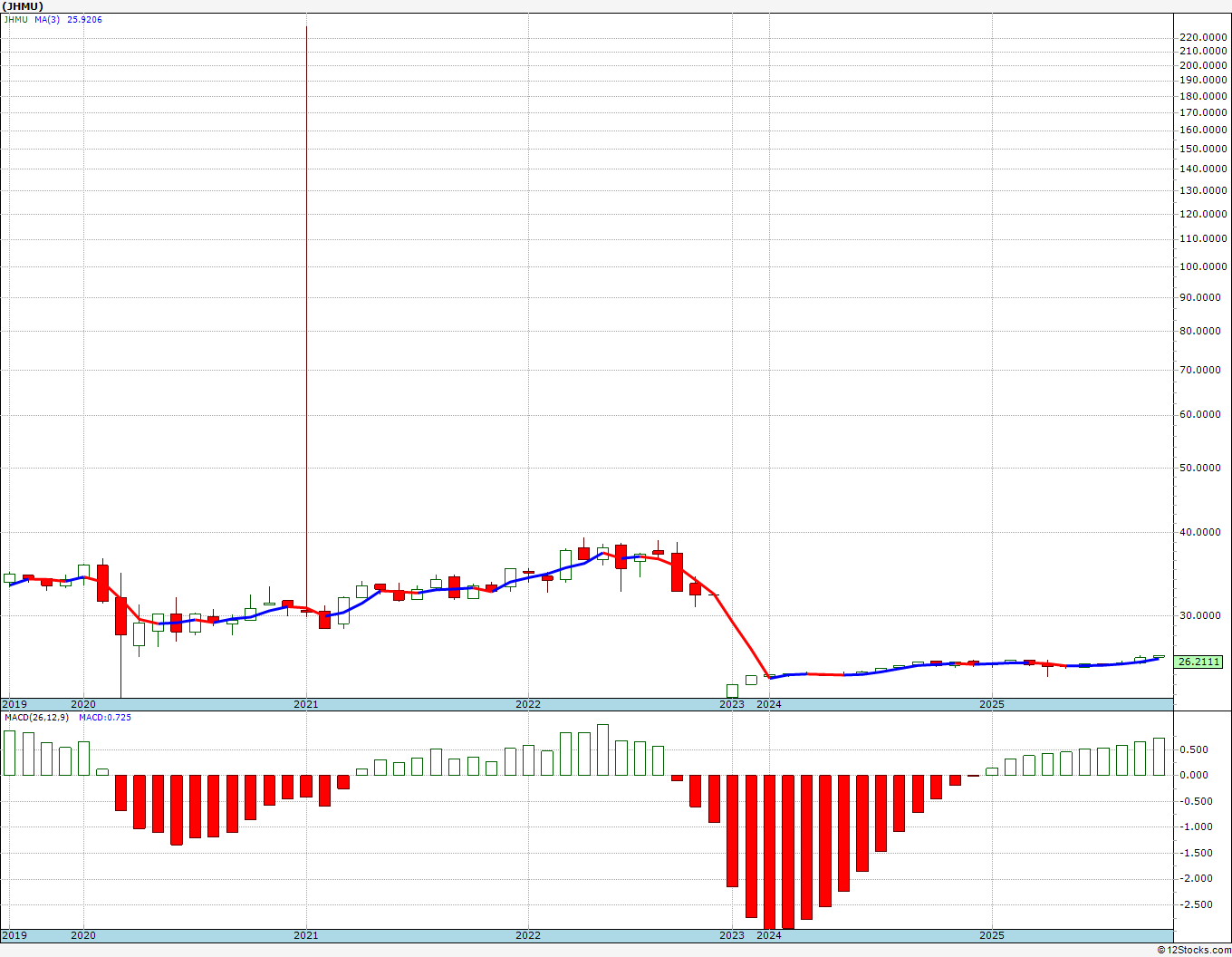Viewport: 1232px width, 957px height.
Task: Click 2021 on the MACD panel time axis
Action: point(306,935)
